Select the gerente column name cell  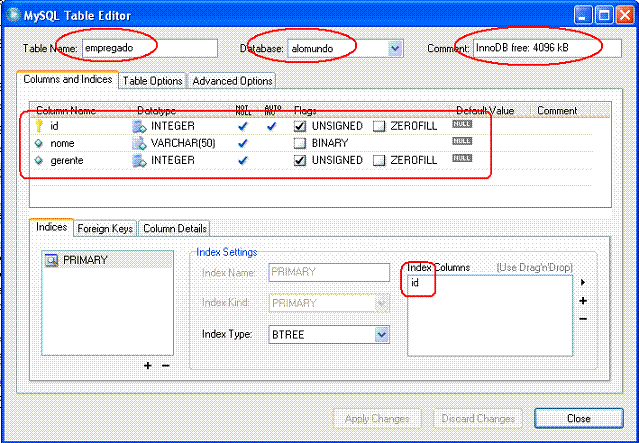67,161
